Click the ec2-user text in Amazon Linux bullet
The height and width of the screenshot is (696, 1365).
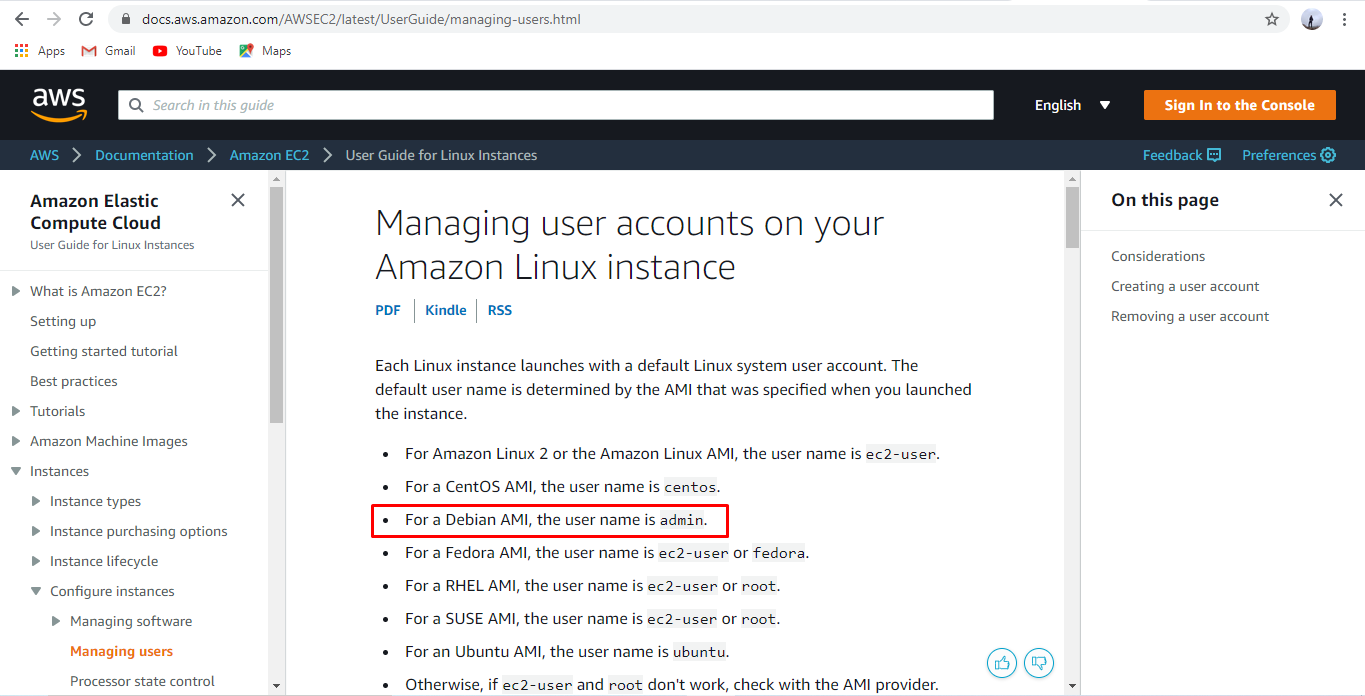(900, 454)
